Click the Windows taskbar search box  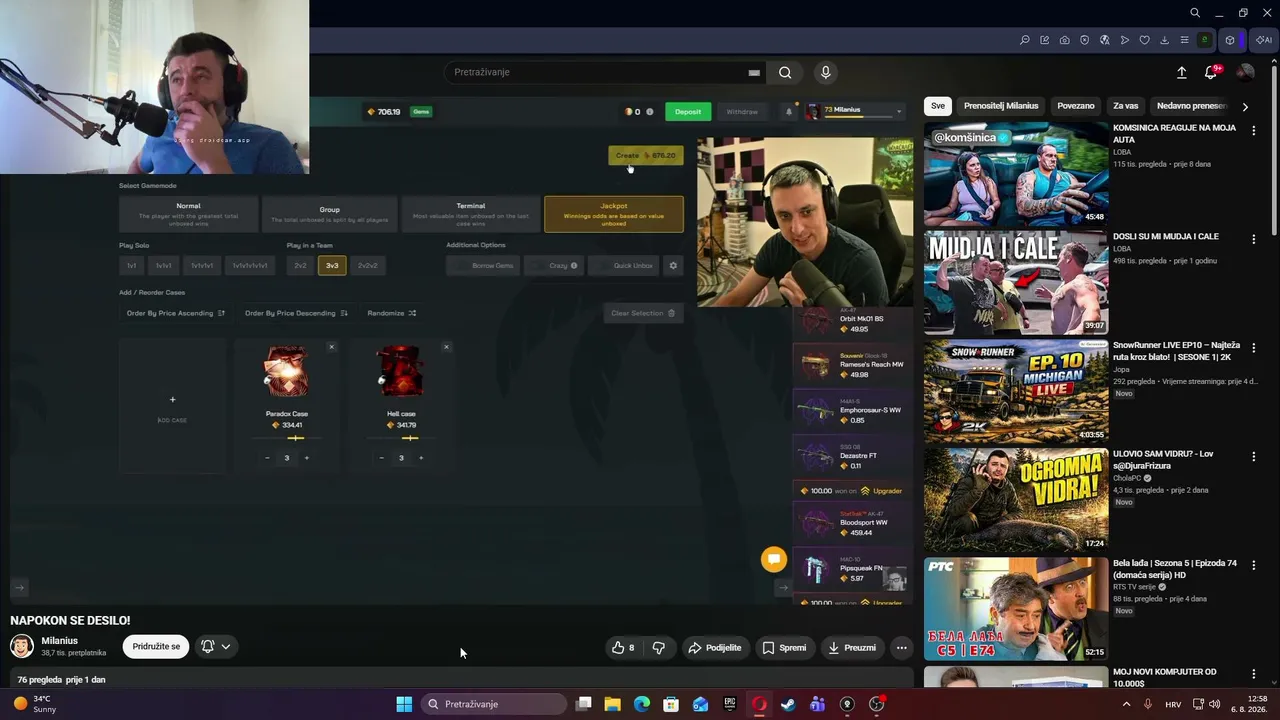coord(493,704)
